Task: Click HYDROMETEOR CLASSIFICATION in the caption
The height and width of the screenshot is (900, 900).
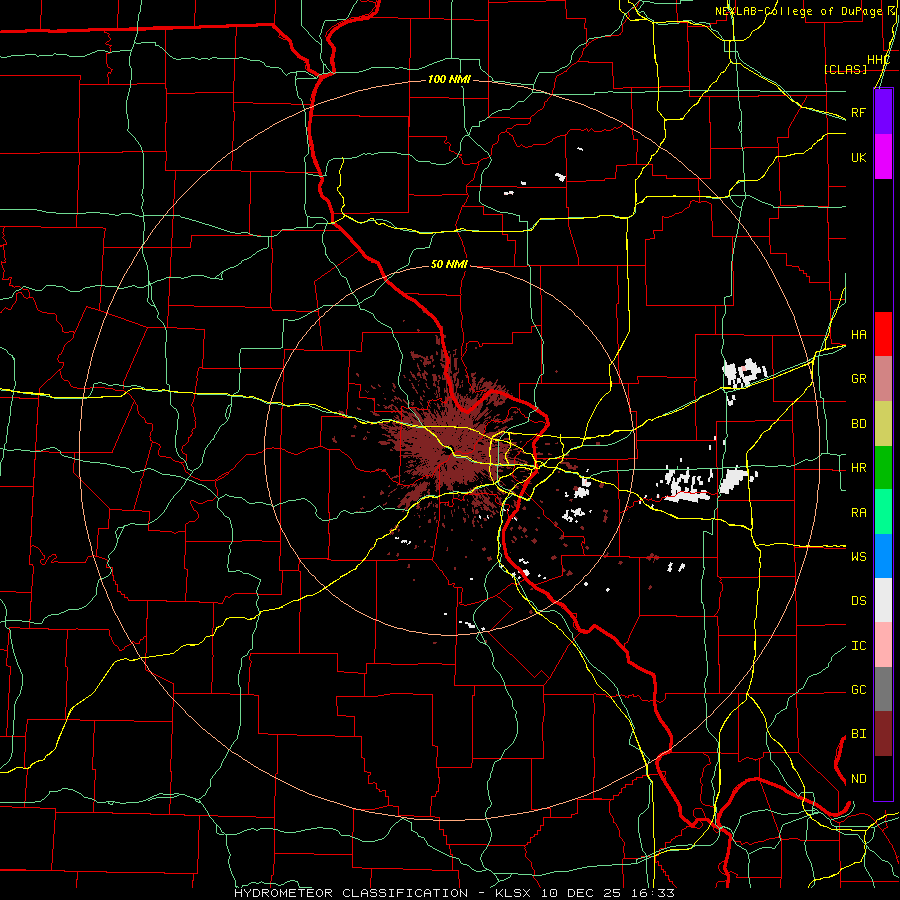Action: pyautogui.click(x=351, y=893)
